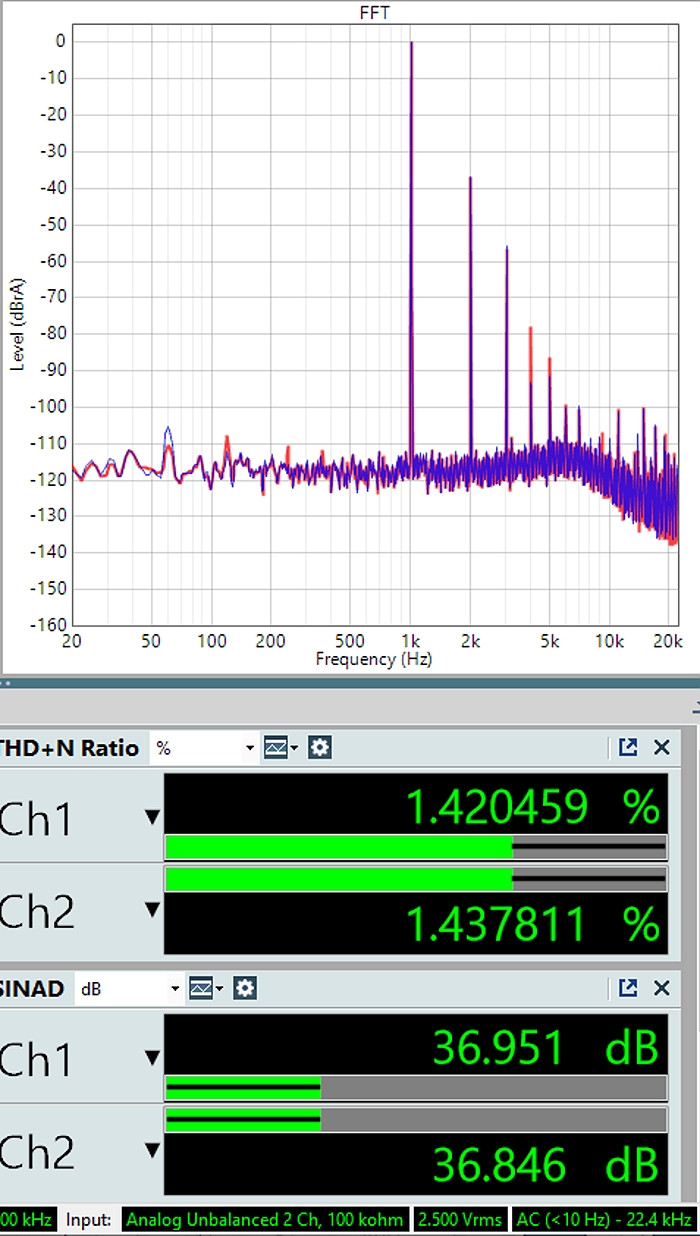Pop out the SINAD panel

coord(628,988)
